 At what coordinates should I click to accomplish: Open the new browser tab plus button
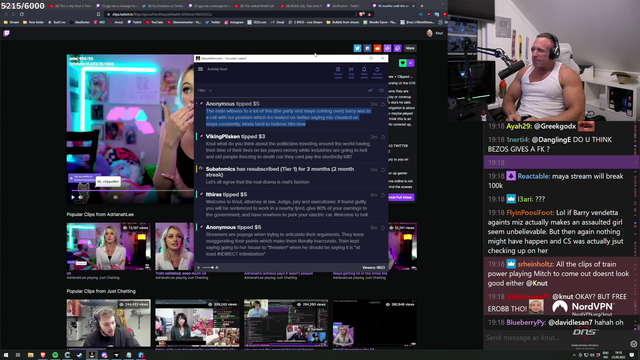point(422,6)
